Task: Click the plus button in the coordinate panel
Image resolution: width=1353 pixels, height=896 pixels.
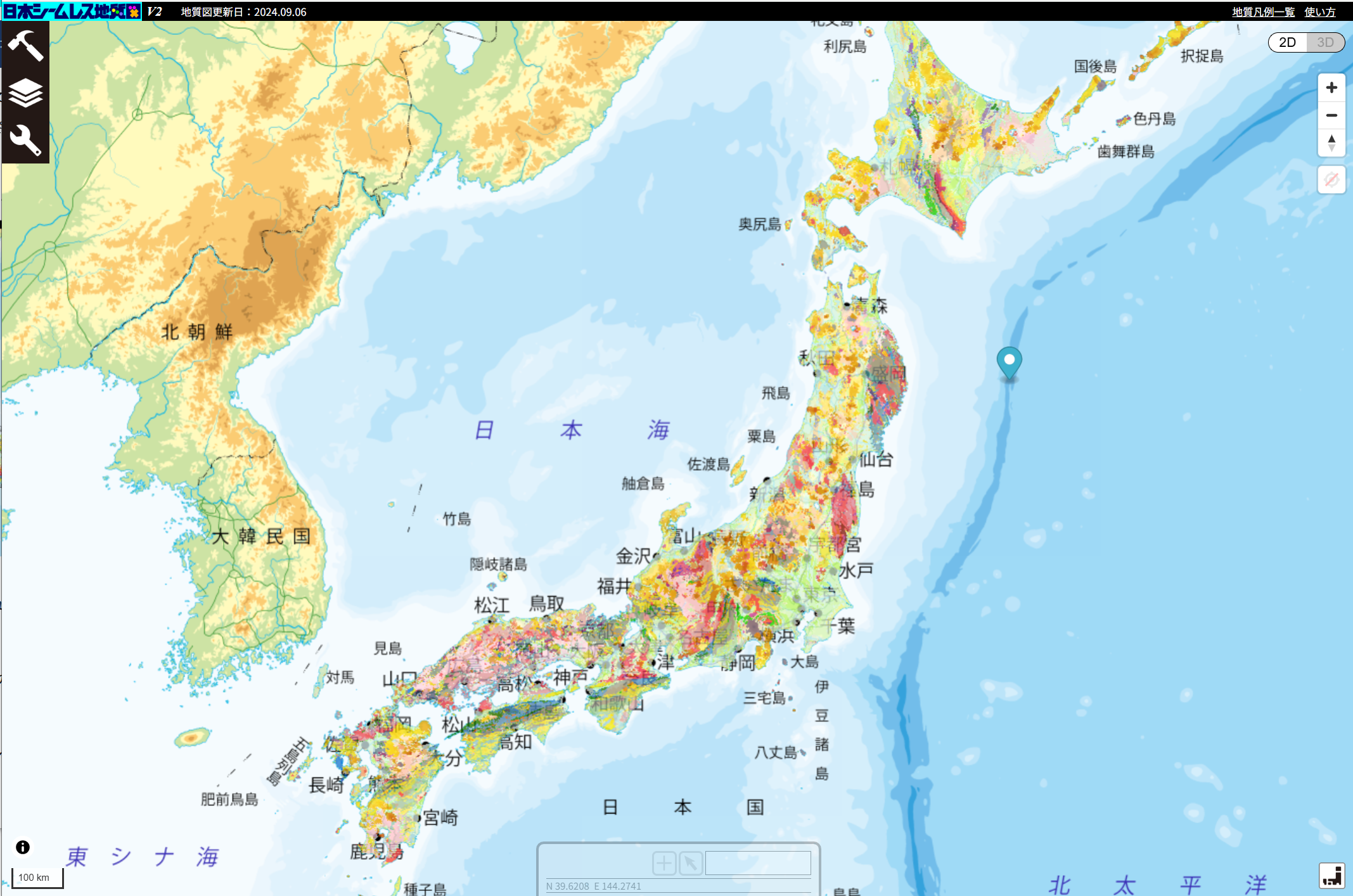Action: (x=664, y=863)
